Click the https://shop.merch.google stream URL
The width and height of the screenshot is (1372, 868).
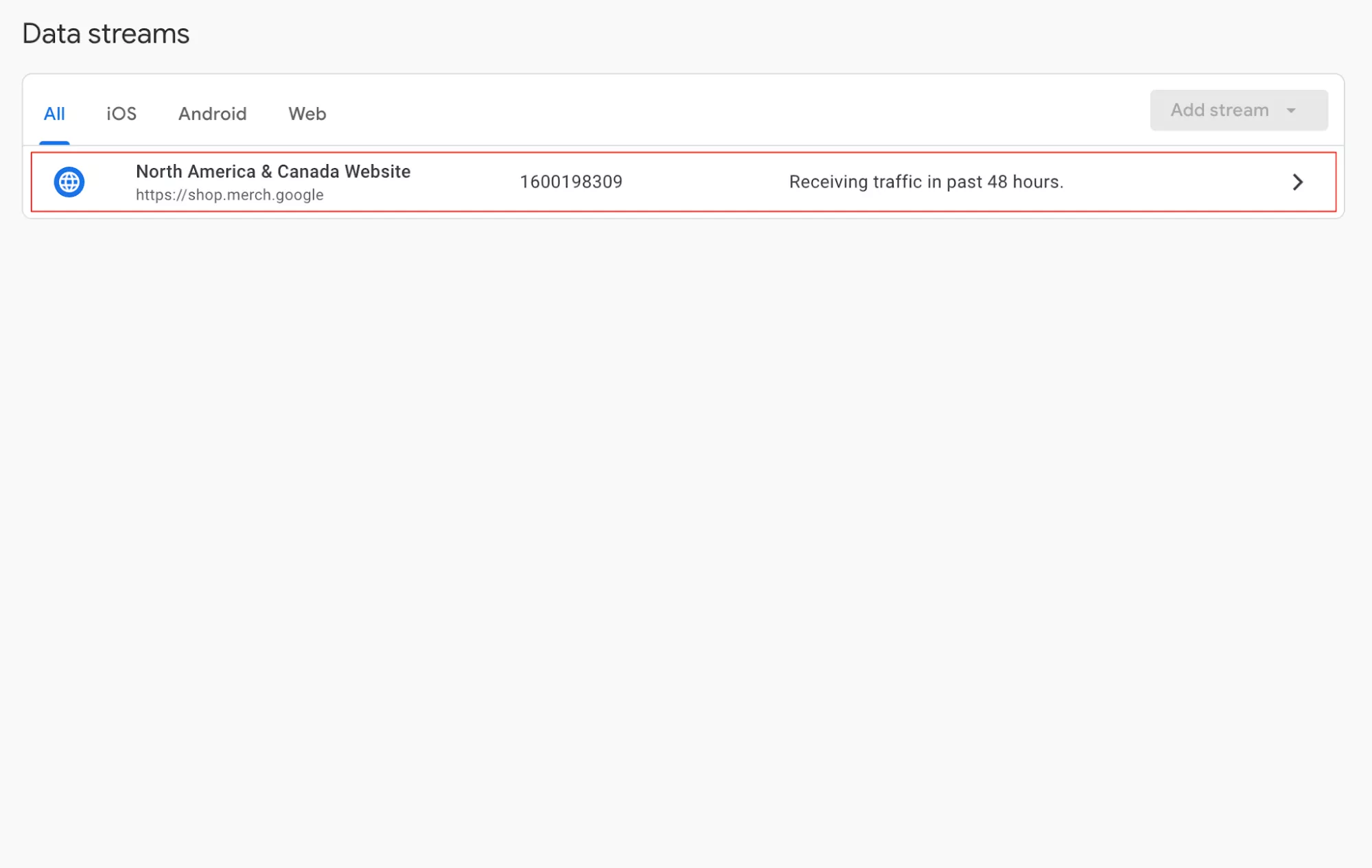pos(229,195)
